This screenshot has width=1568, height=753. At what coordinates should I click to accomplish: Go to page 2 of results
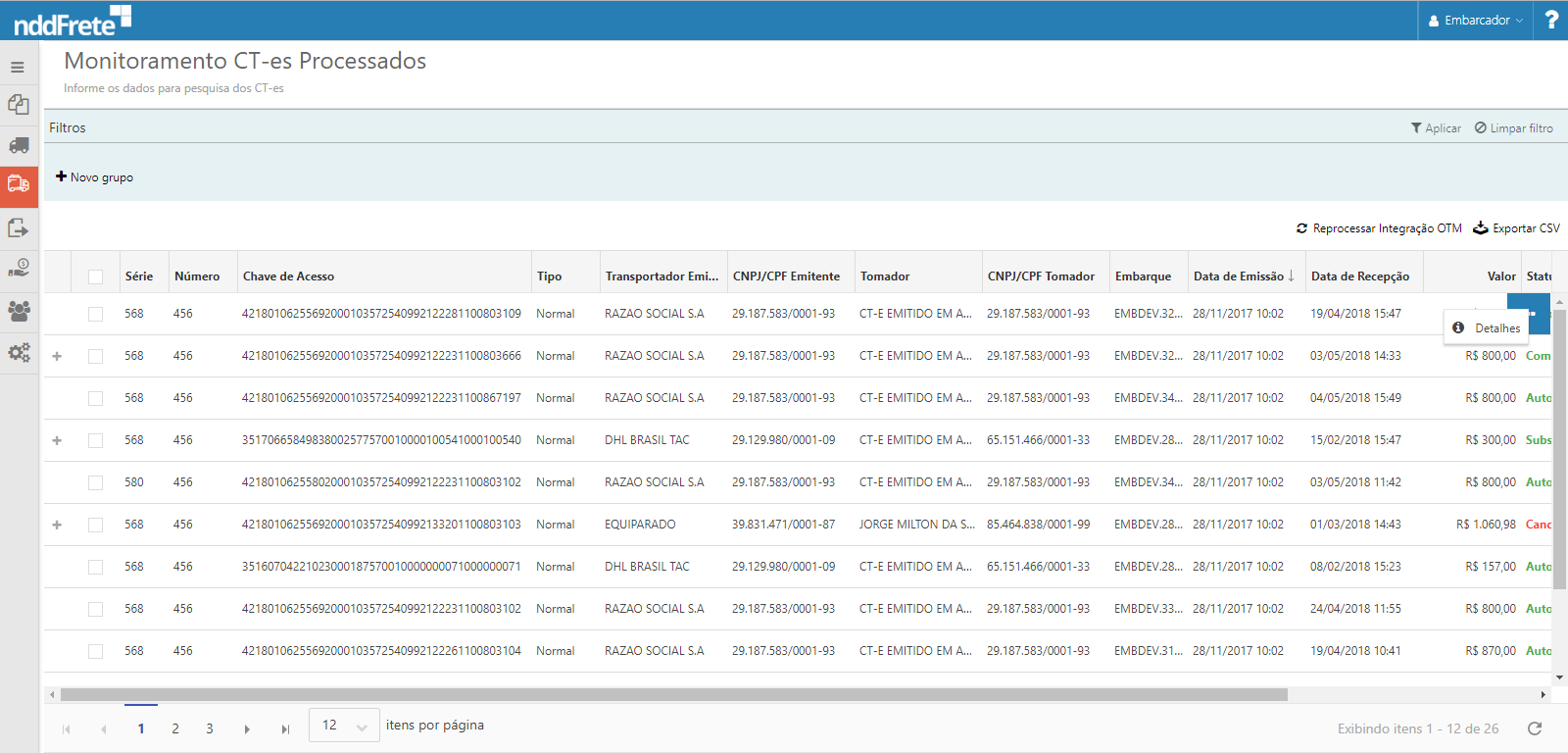(x=175, y=728)
